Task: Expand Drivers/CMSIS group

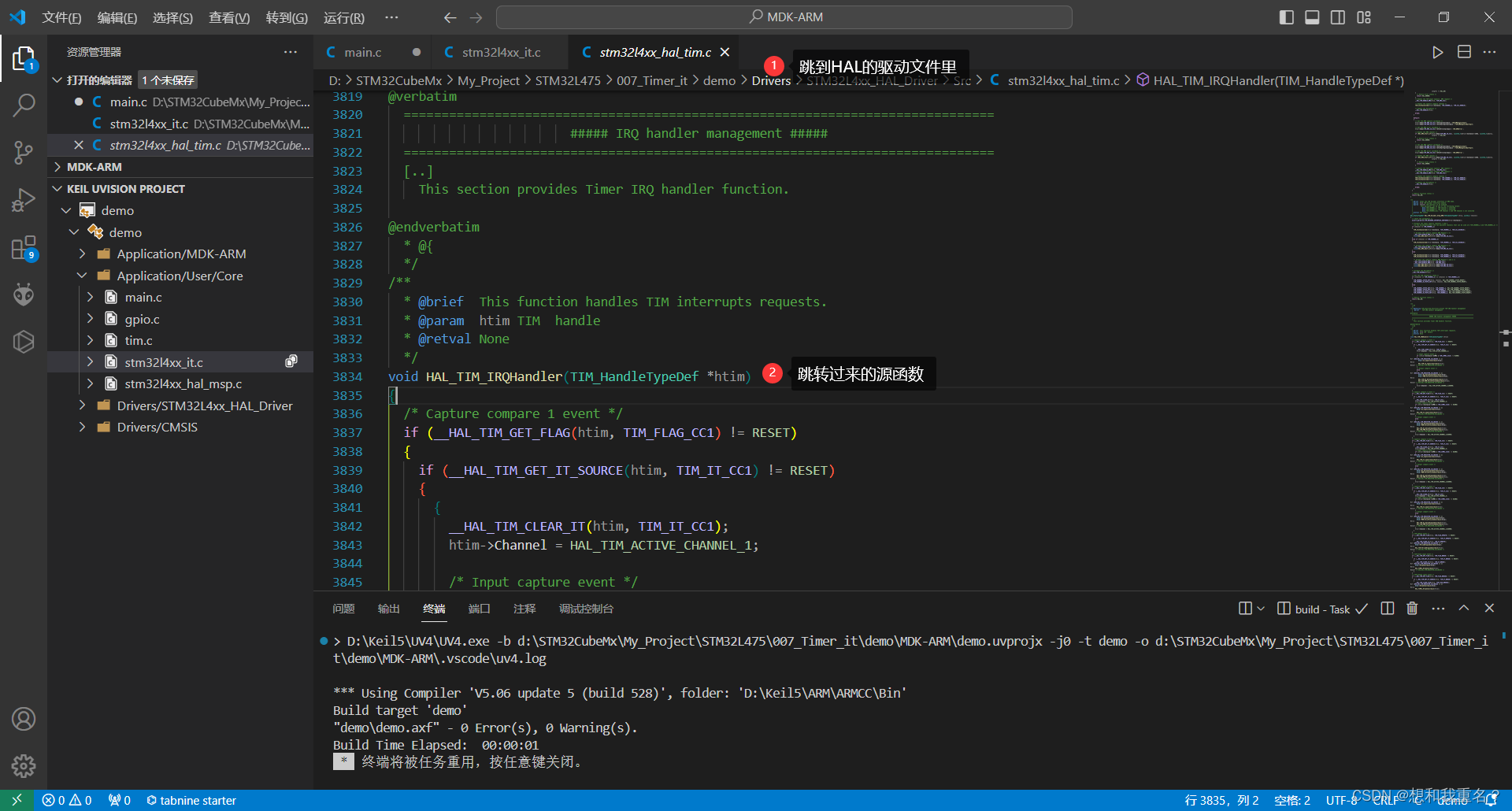Action: tap(82, 427)
